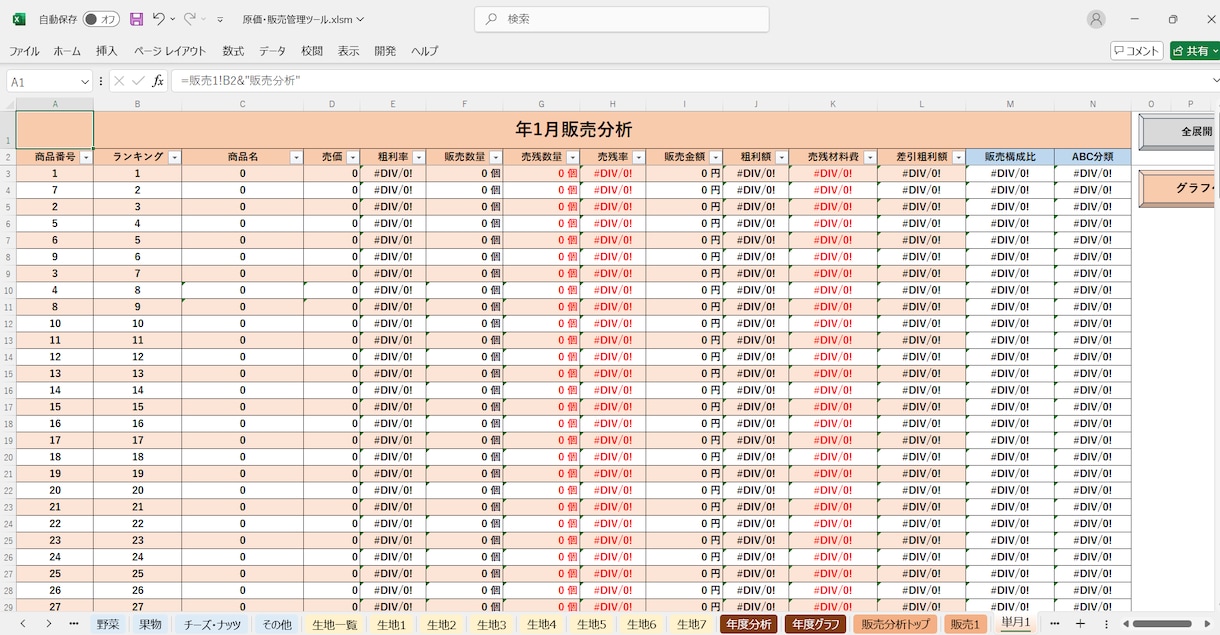Click the sheet tabs scroll-left arrow
Image resolution: width=1220 pixels, height=635 pixels.
22,624
